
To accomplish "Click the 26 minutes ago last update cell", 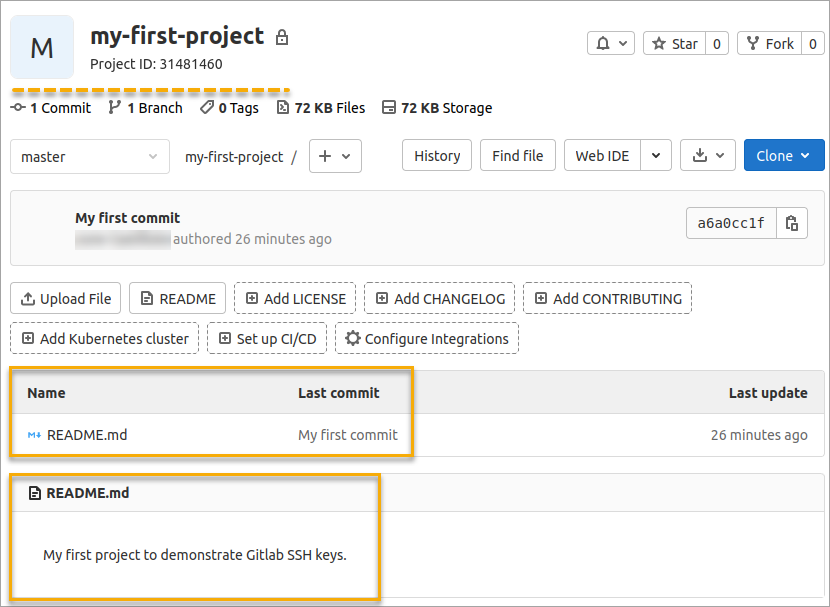I will 759,435.
